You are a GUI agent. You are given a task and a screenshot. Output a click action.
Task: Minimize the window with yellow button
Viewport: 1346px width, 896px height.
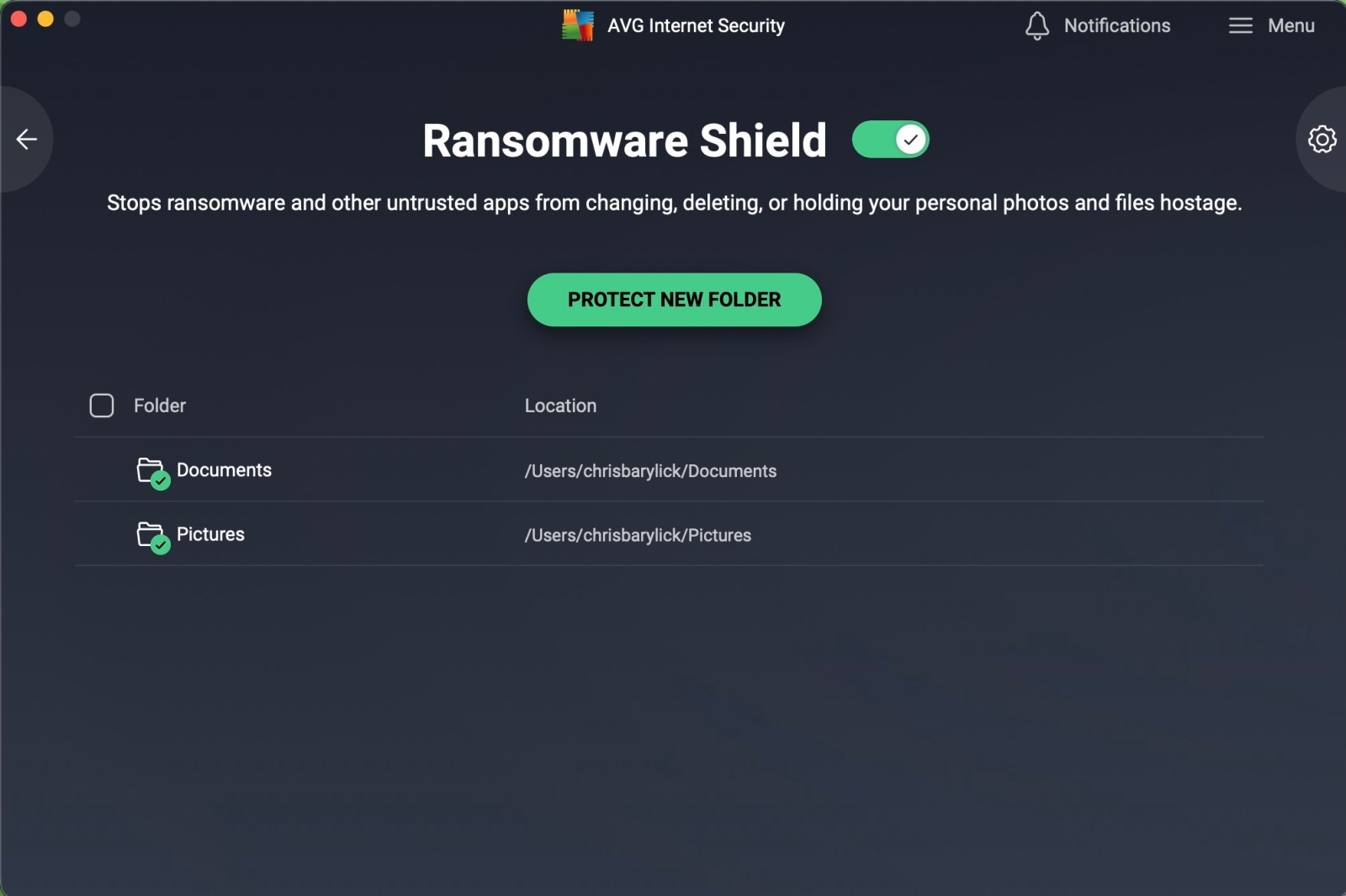click(45, 19)
